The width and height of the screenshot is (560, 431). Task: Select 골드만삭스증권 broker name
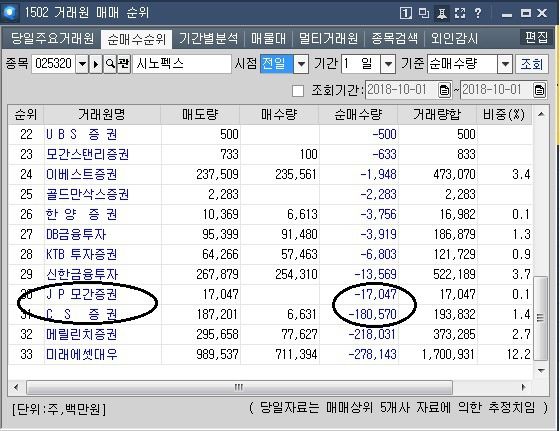pyautogui.click(x=88, y=195)
